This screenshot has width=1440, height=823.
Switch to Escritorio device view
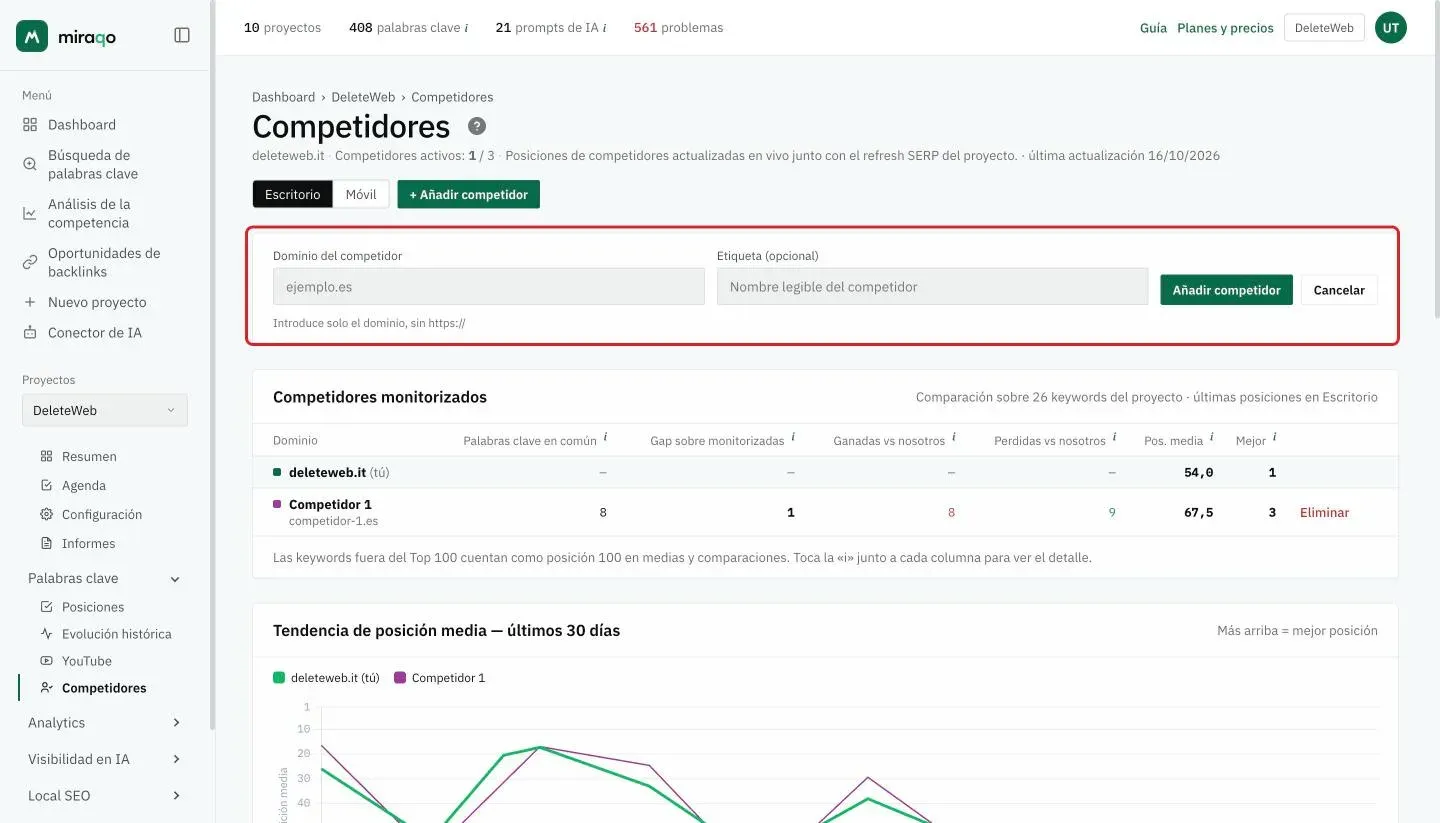pos(293,194)
